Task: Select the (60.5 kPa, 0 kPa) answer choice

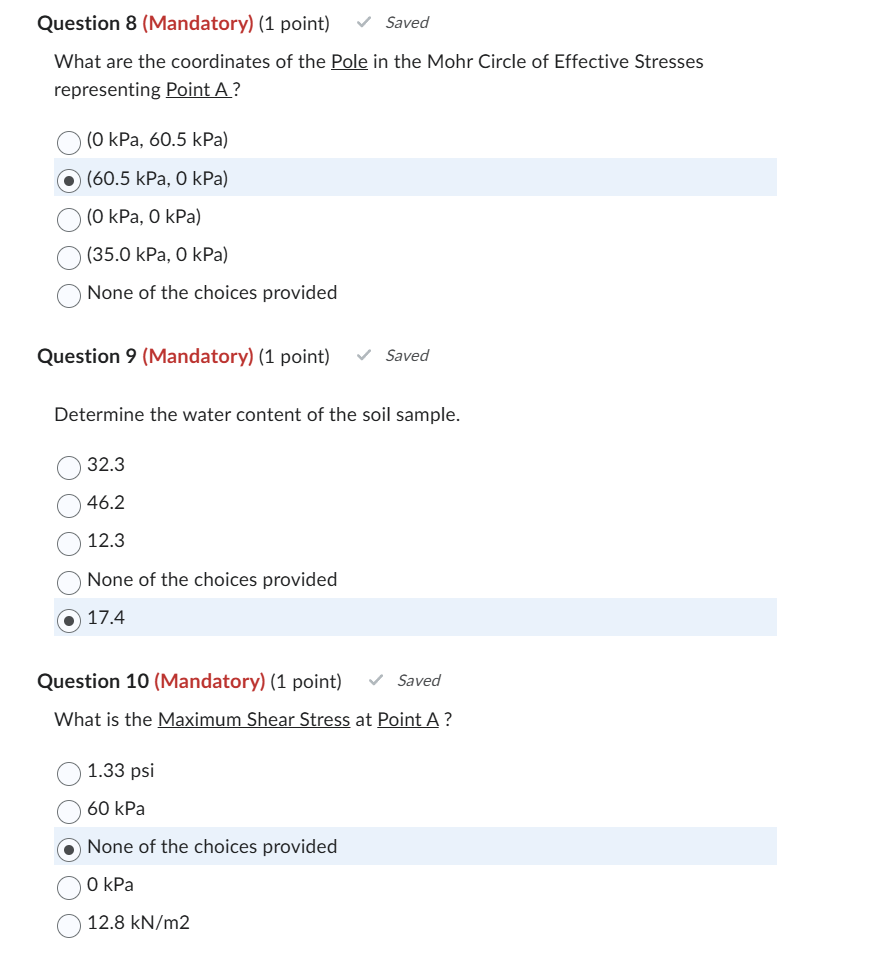Action: coord(68,180)
